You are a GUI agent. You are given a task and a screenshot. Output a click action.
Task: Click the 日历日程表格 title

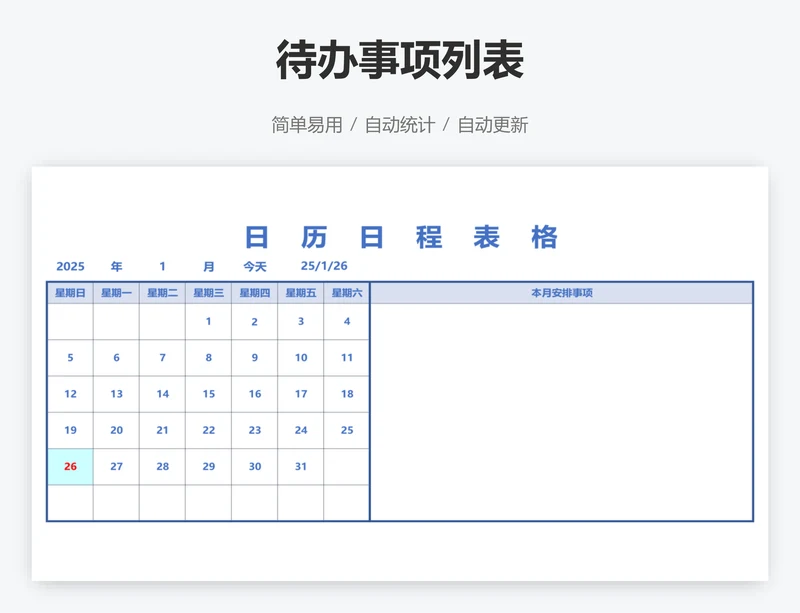point(401,237)
